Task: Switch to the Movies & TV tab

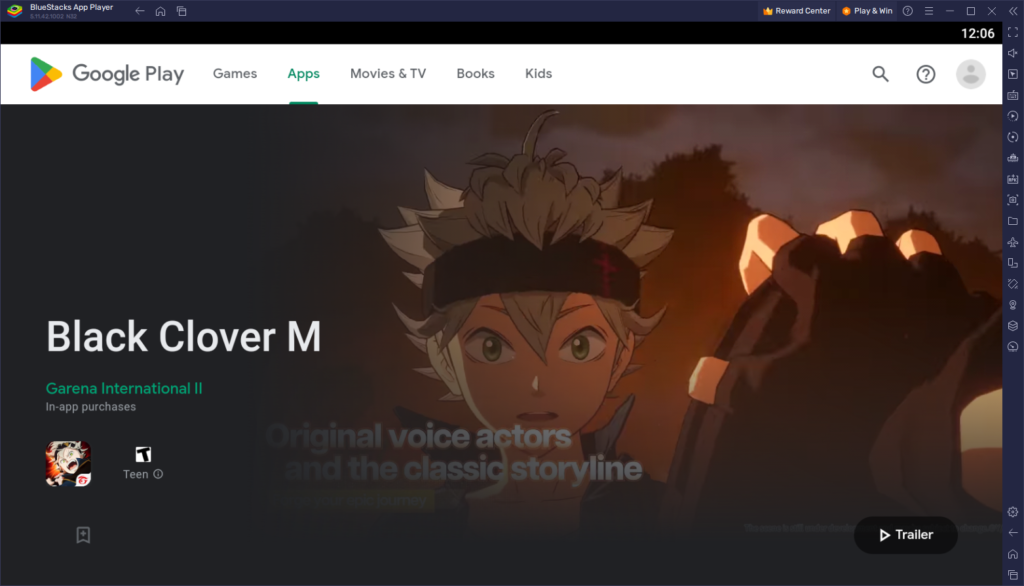Action: click(387, 74)
